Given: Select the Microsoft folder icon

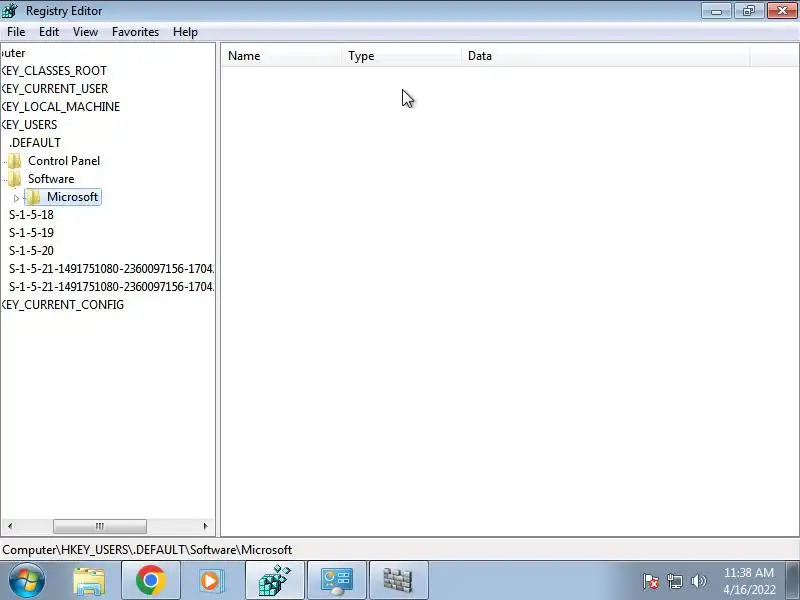Looking at the screenshot, I should pyautogui.click(x=33, y=197).
